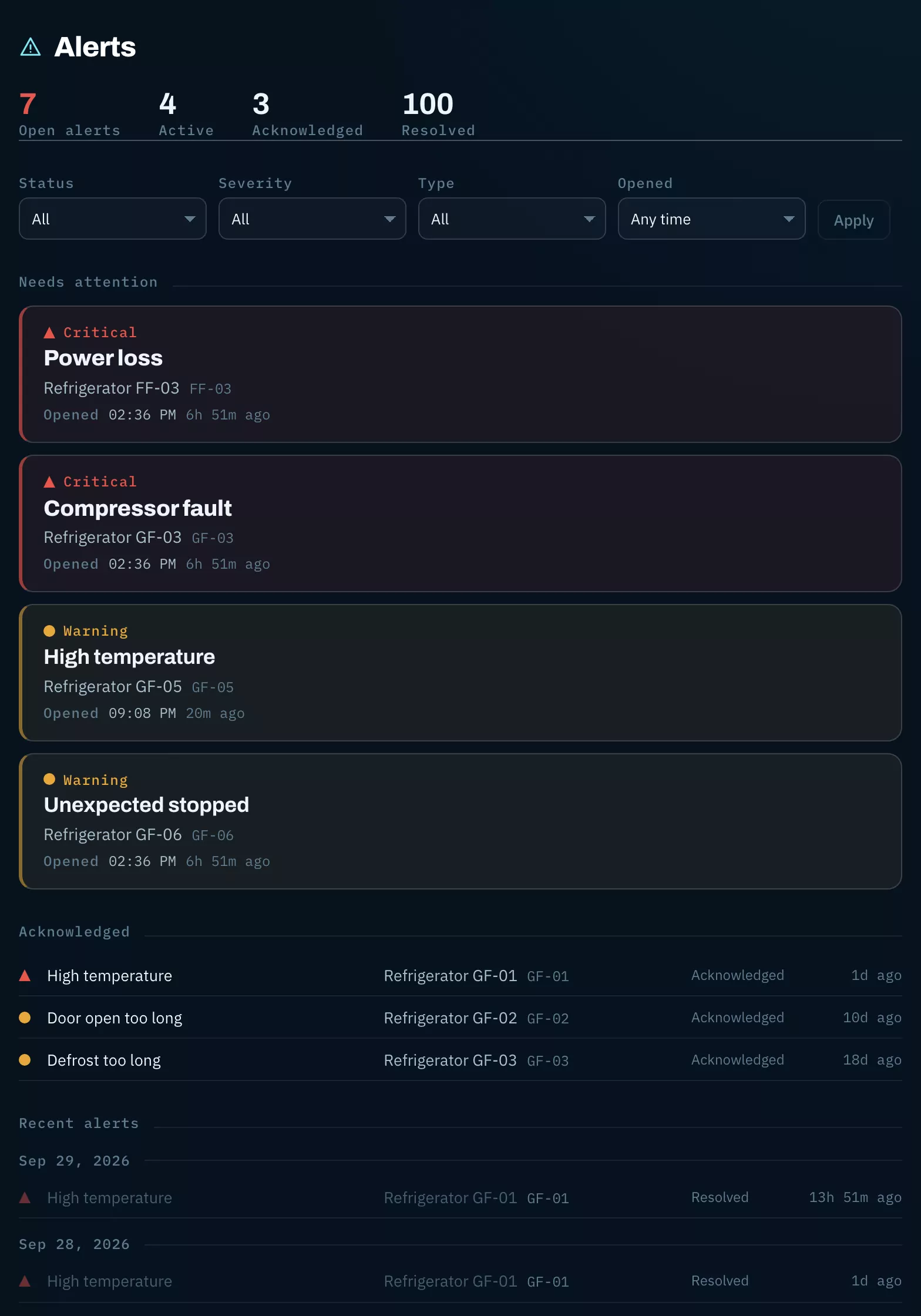The image size is (921, 1316).
Task: Click red triangle icon beside acknowledged High temperature
Action: click(25, 976)
